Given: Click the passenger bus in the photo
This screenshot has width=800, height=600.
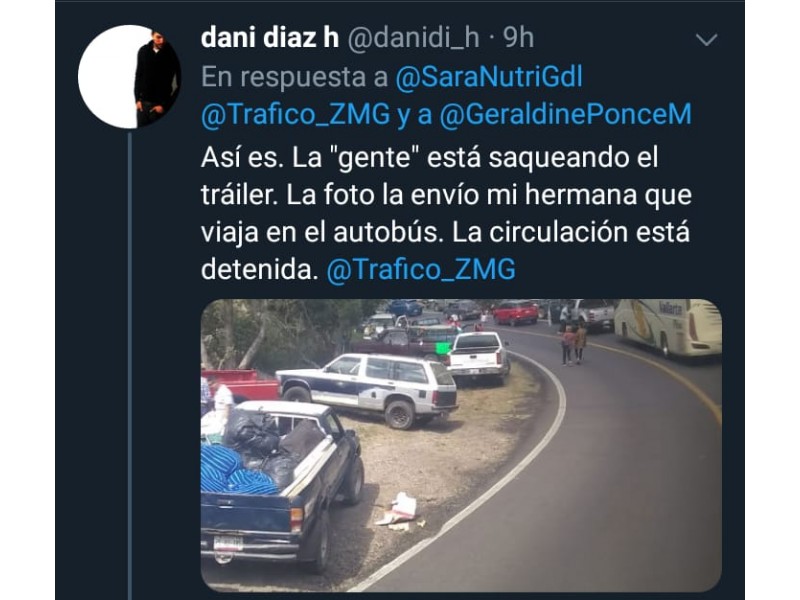Looking at the screenshot, I should click(x=667, y=327).
